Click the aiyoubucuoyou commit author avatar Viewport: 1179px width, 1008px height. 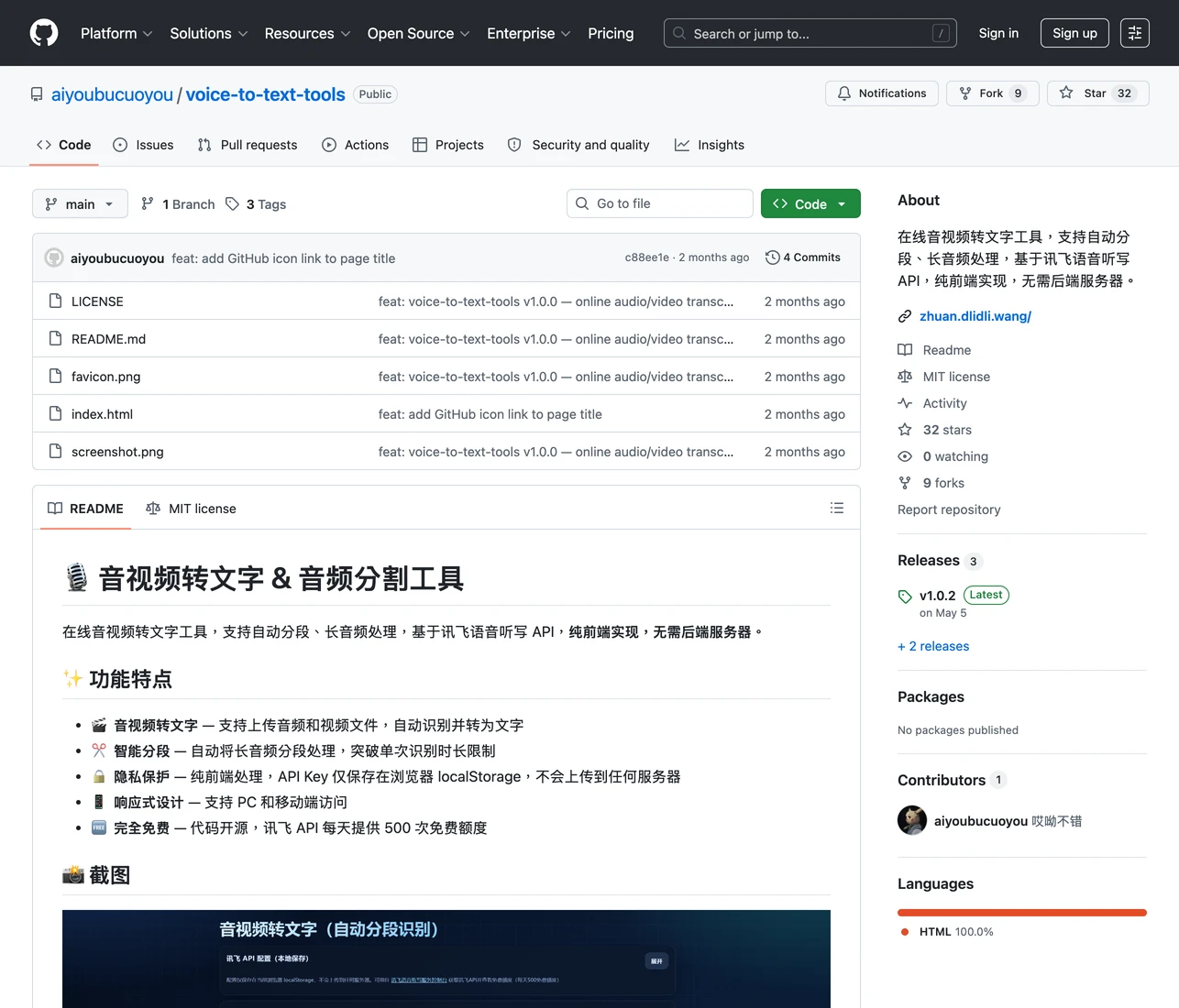pyautogui.click(x=54, y=257)
